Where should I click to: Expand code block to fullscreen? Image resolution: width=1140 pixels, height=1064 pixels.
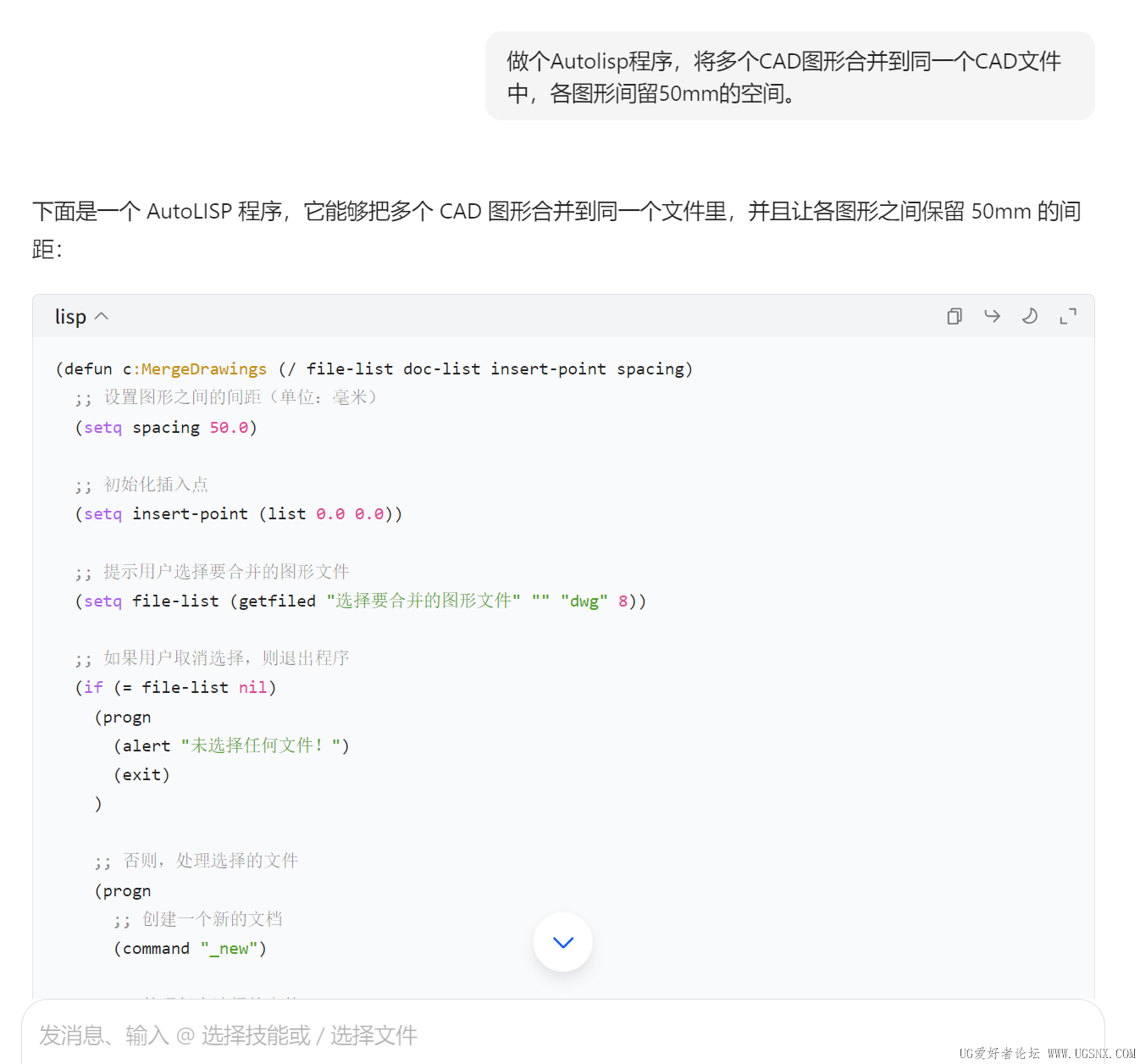[x=1068, y=316]
